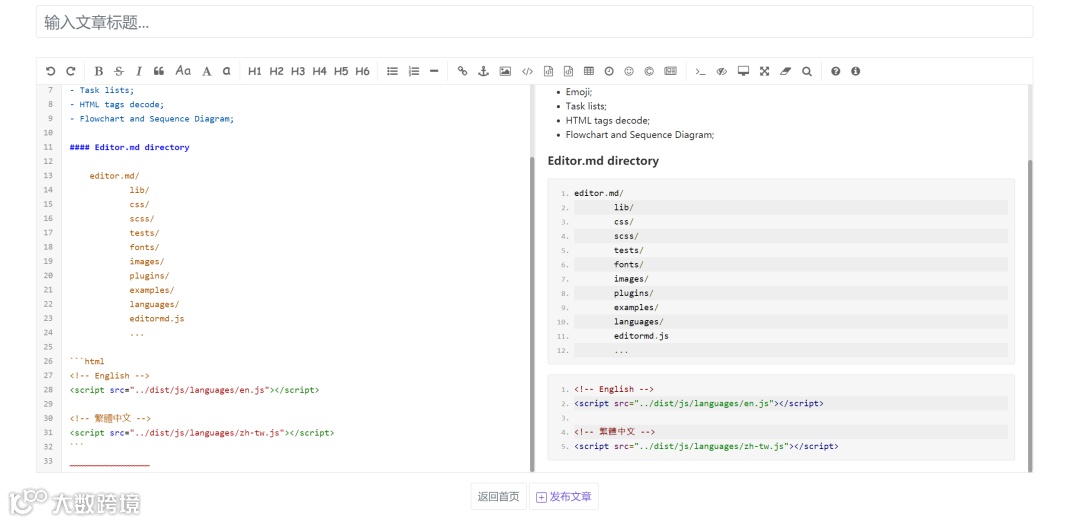Image resolution: width=1080 pixels, height=523 pixels.
Task: Click 'Flowchart and Sequence Diagram;' in preview
Action: click(640, 135)
